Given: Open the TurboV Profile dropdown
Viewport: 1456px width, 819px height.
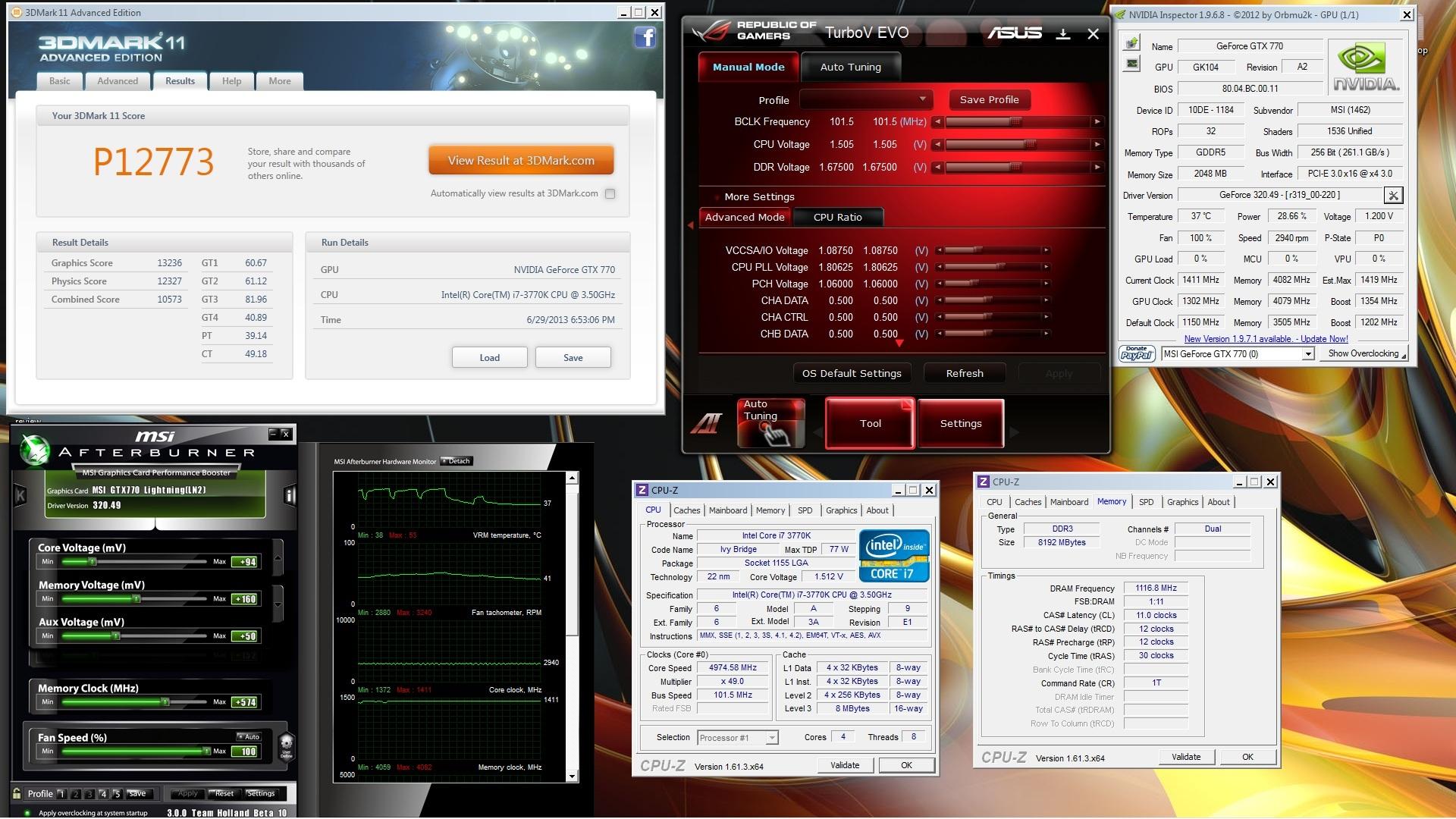Looking at the screenshot, I should click(x=868, y=99).
